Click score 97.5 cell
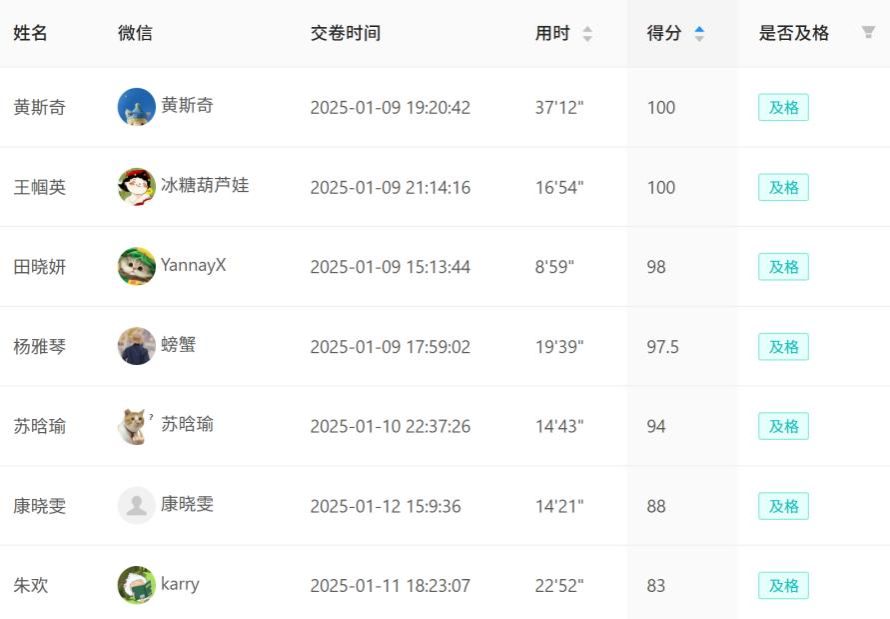This screenshot has height=619, width=890. click(662, 347)
